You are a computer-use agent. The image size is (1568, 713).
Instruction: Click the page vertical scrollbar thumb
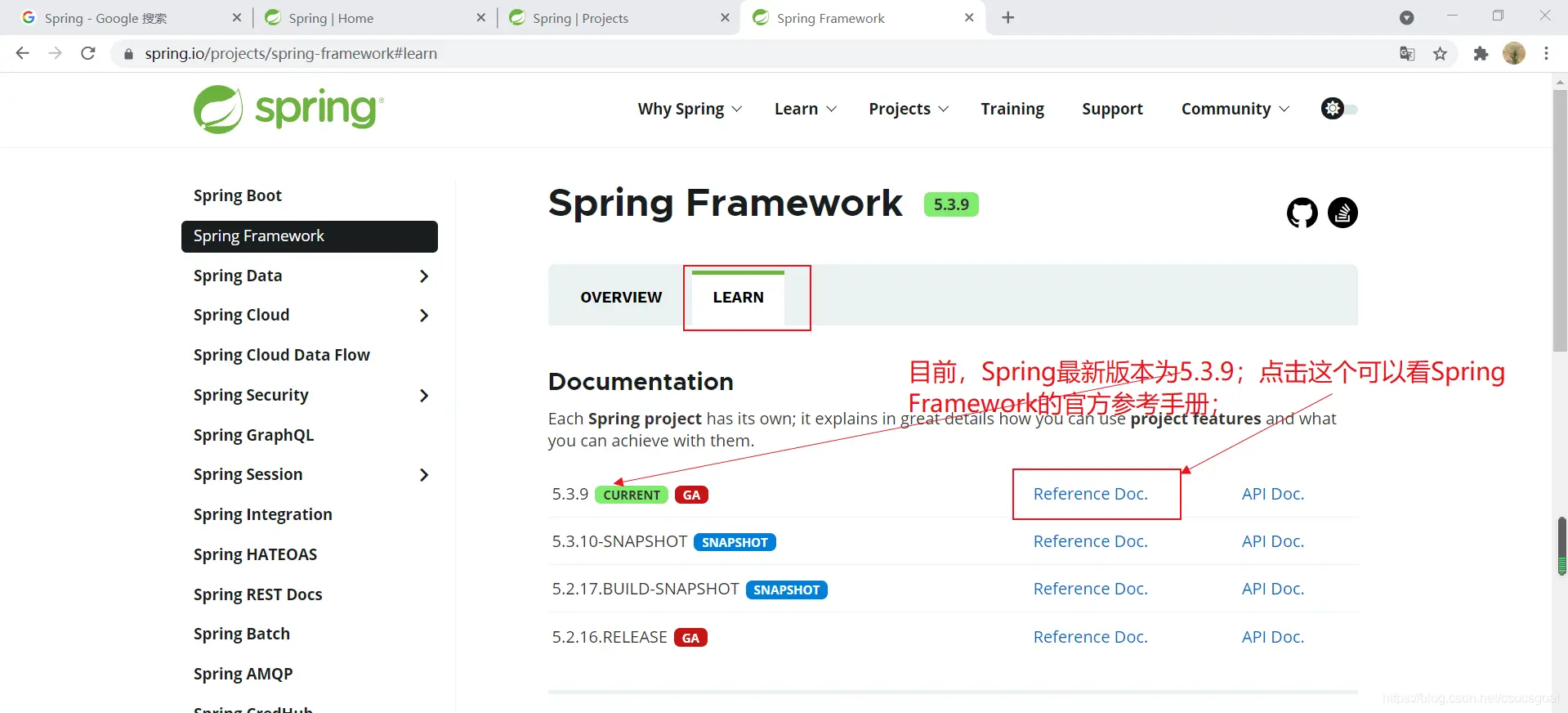coord(1560,221)
